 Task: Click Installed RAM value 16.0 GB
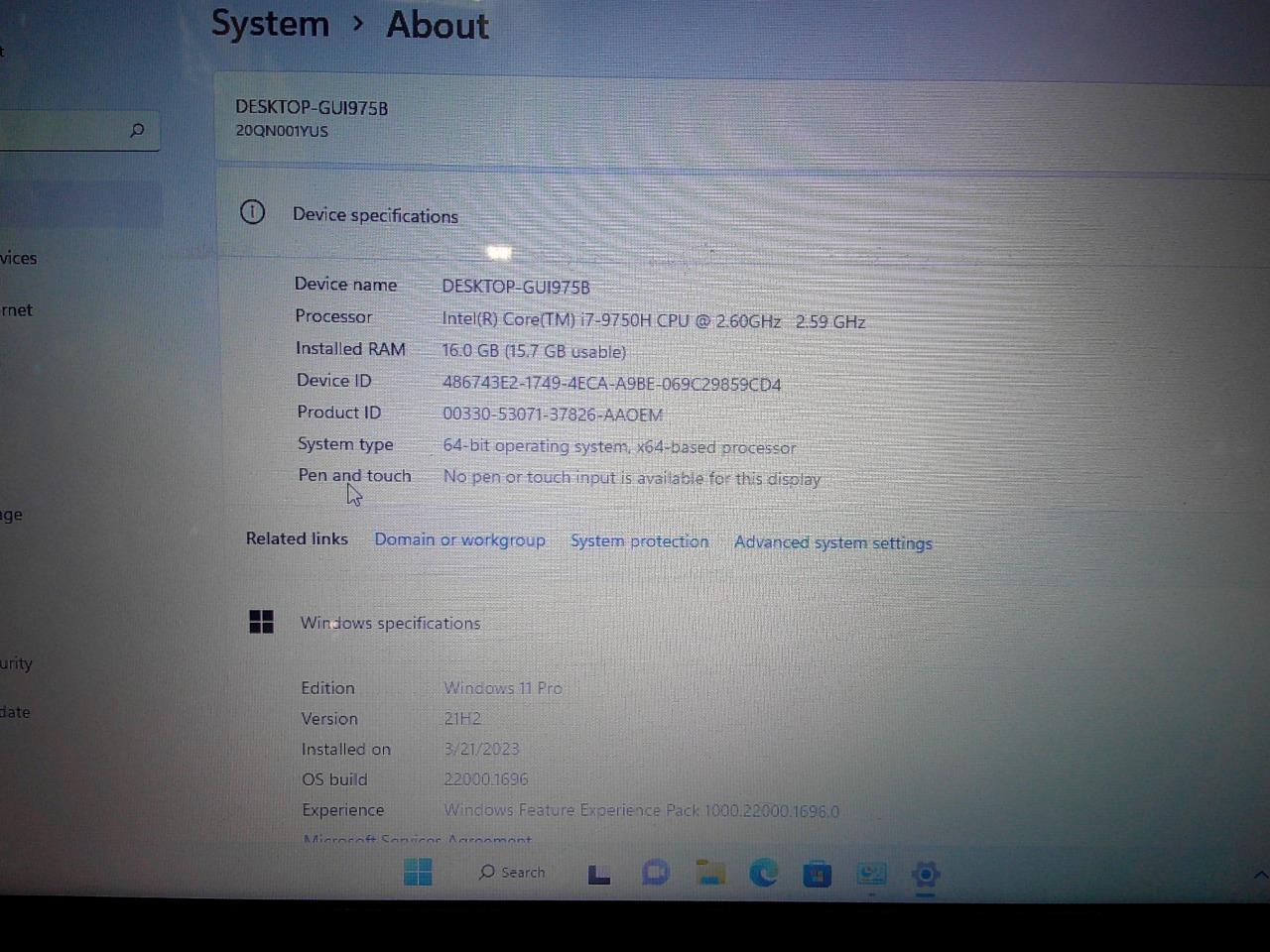point(534,351)
